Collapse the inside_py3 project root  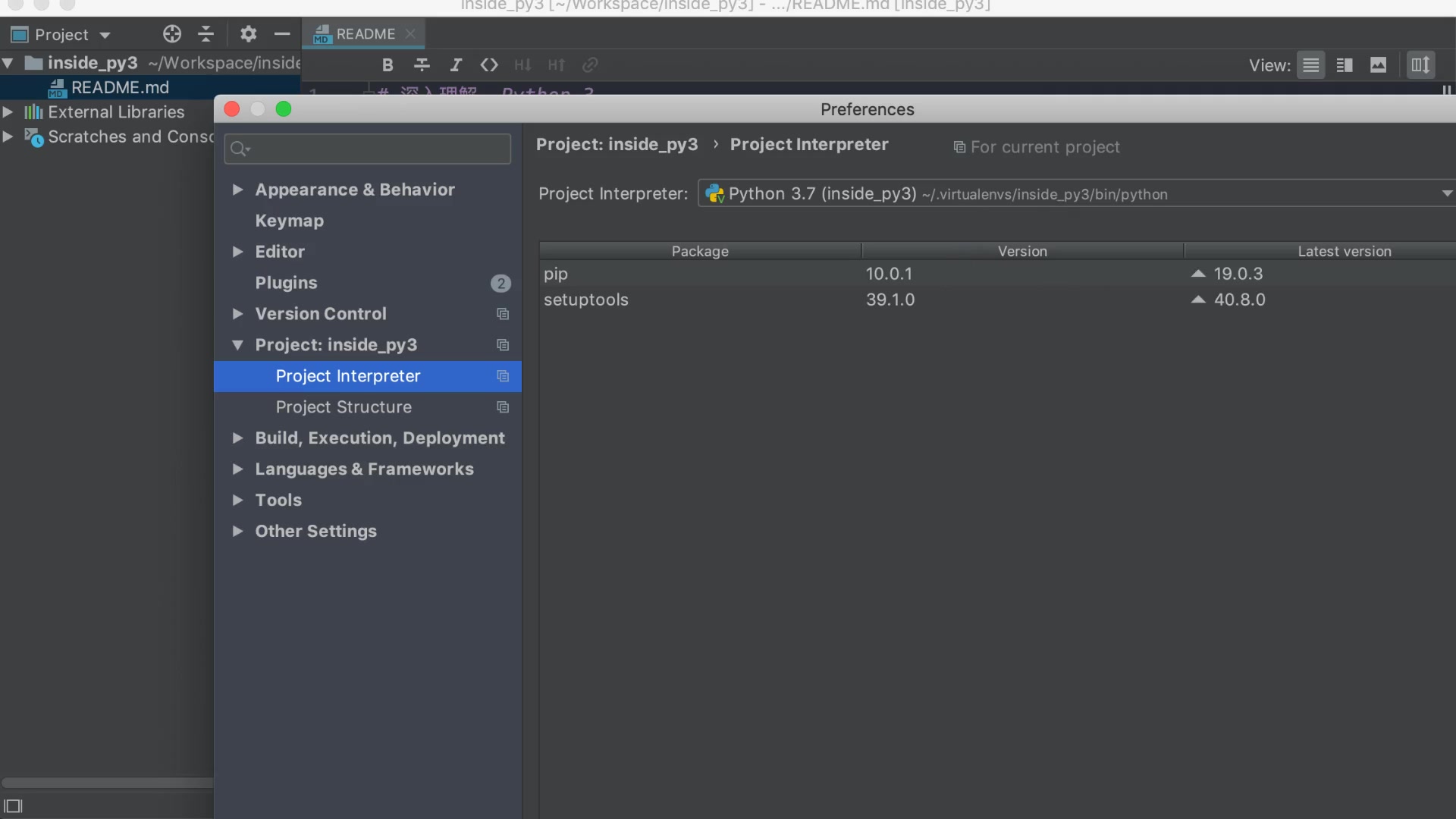pos(8,63)
